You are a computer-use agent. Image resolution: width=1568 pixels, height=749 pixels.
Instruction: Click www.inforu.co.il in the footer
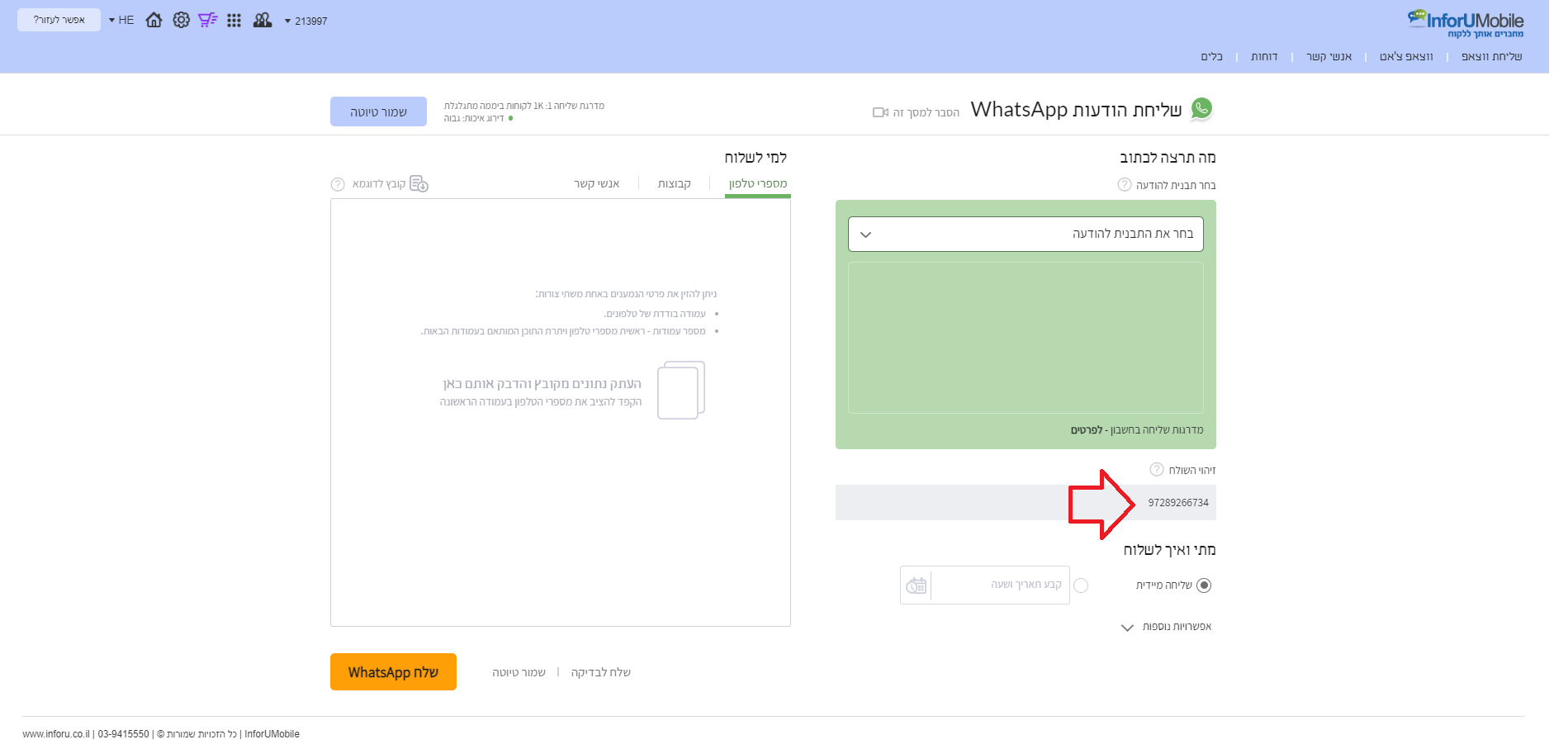(56, 734)
